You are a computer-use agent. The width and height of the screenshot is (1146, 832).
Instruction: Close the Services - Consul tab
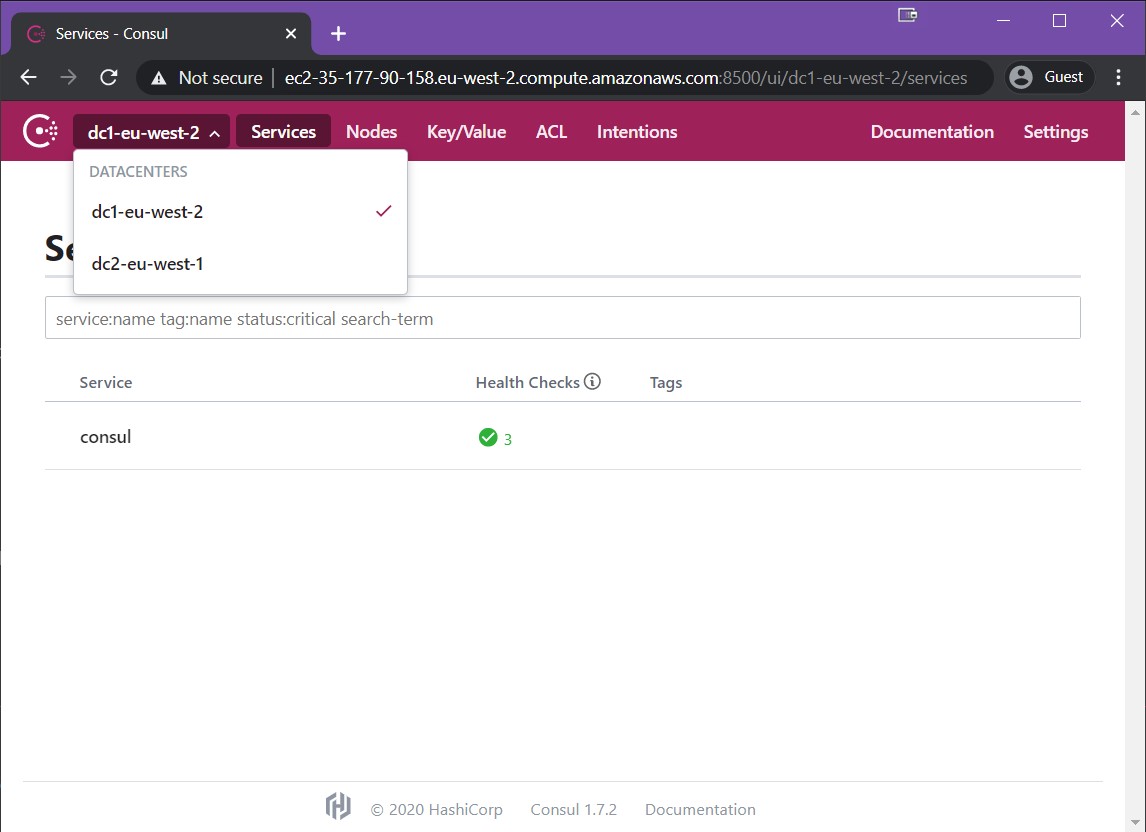[291, 34]
